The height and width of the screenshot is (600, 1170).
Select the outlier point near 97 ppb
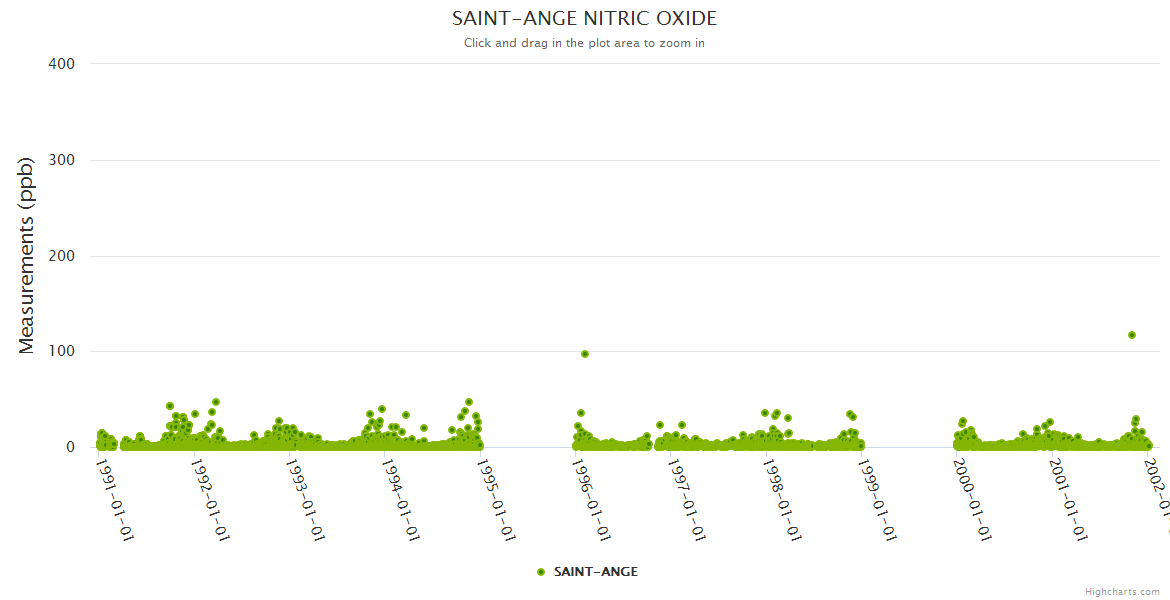pos(585,354)
